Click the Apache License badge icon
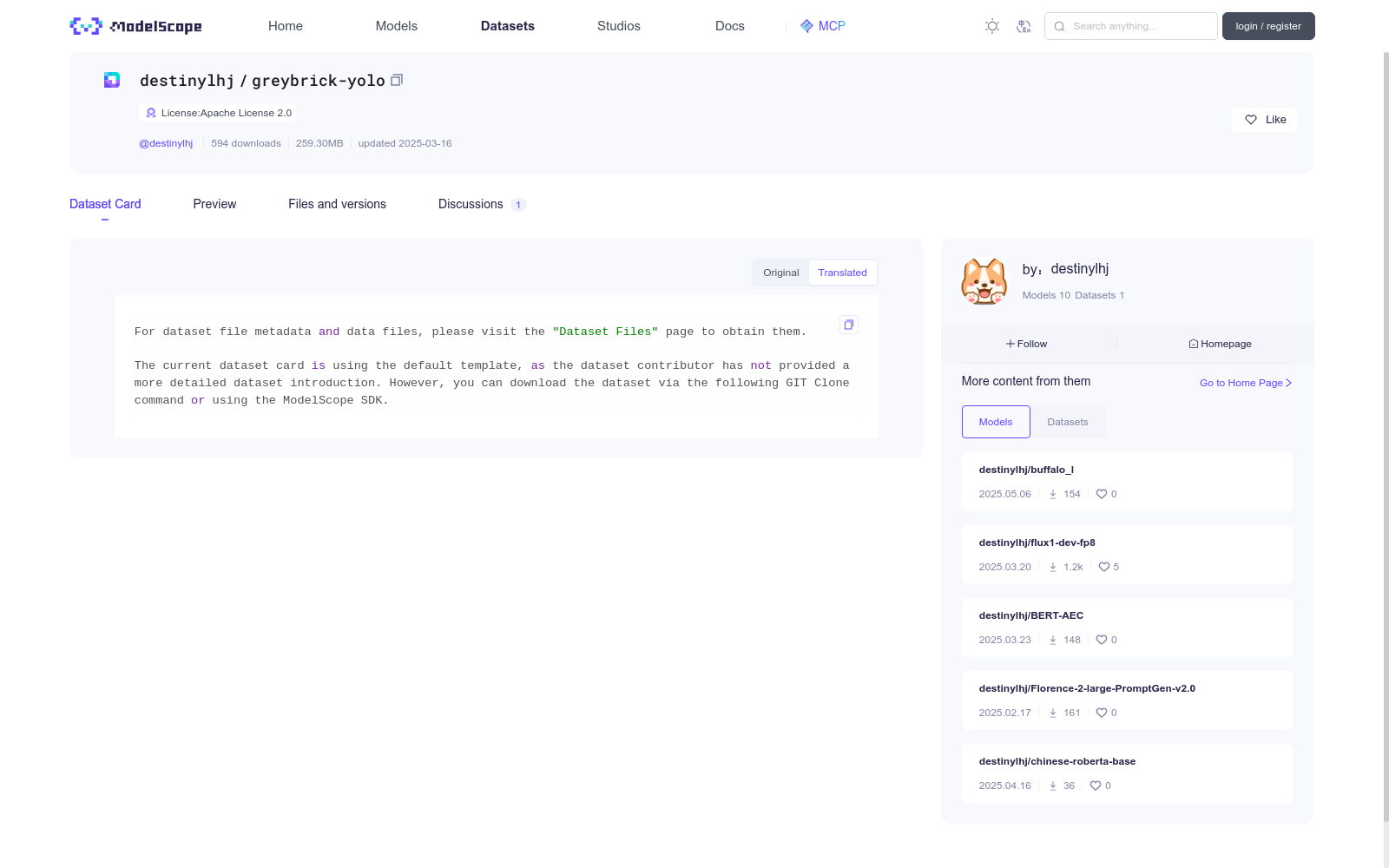Image resolution: width=1389 pixels, height=868 pixels. pos(151,113)
